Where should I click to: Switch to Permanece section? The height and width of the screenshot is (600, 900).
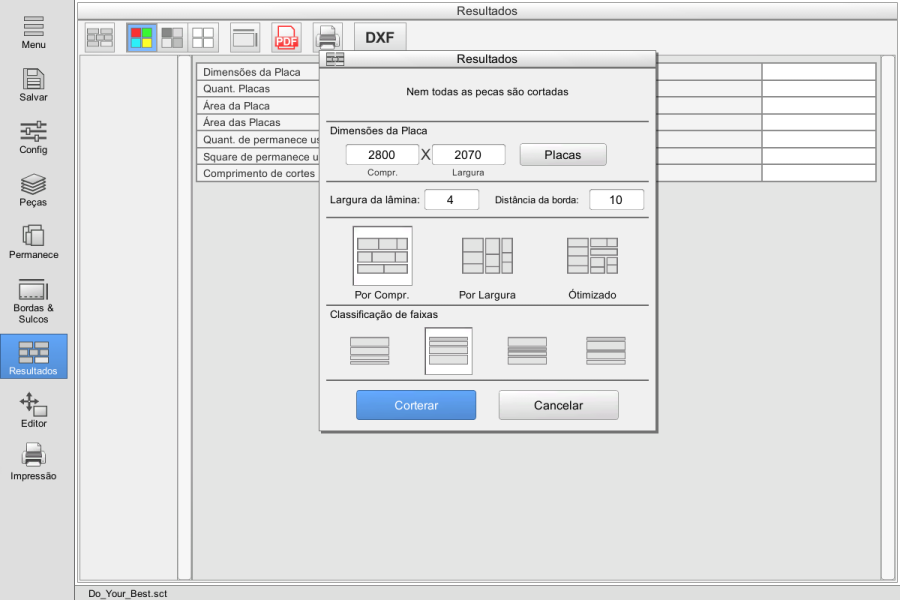pos(33,242)
